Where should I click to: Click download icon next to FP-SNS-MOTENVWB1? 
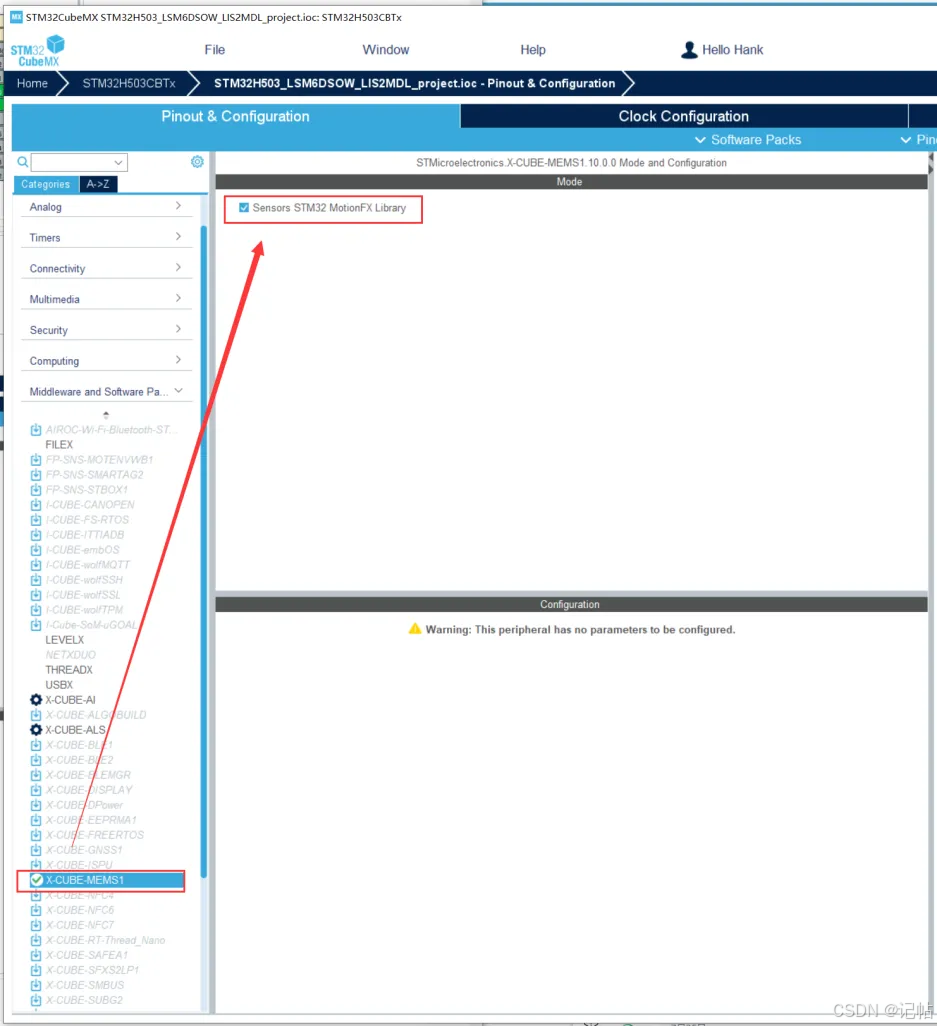[x=36, y=460]
